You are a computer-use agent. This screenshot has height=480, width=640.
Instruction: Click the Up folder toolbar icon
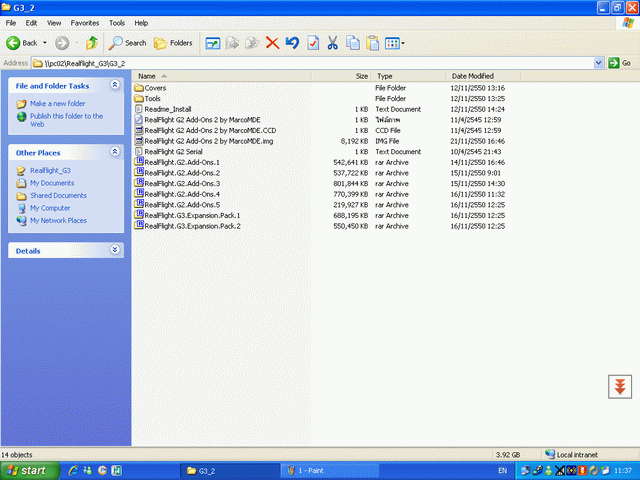click(92, 43)
